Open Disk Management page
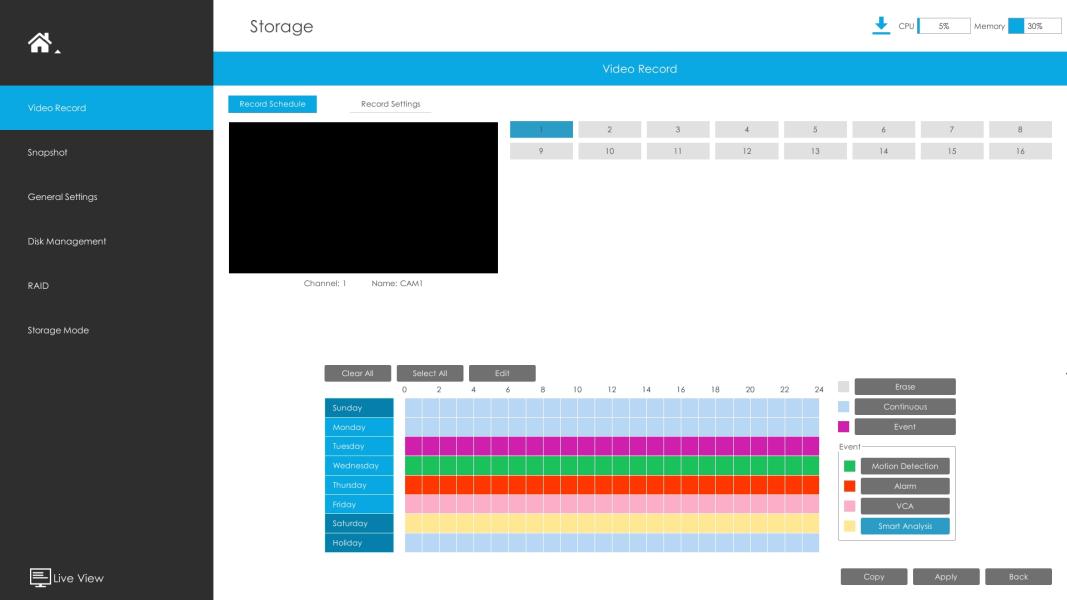Viewport: 1067px width, 600px height. pos(106,241)
